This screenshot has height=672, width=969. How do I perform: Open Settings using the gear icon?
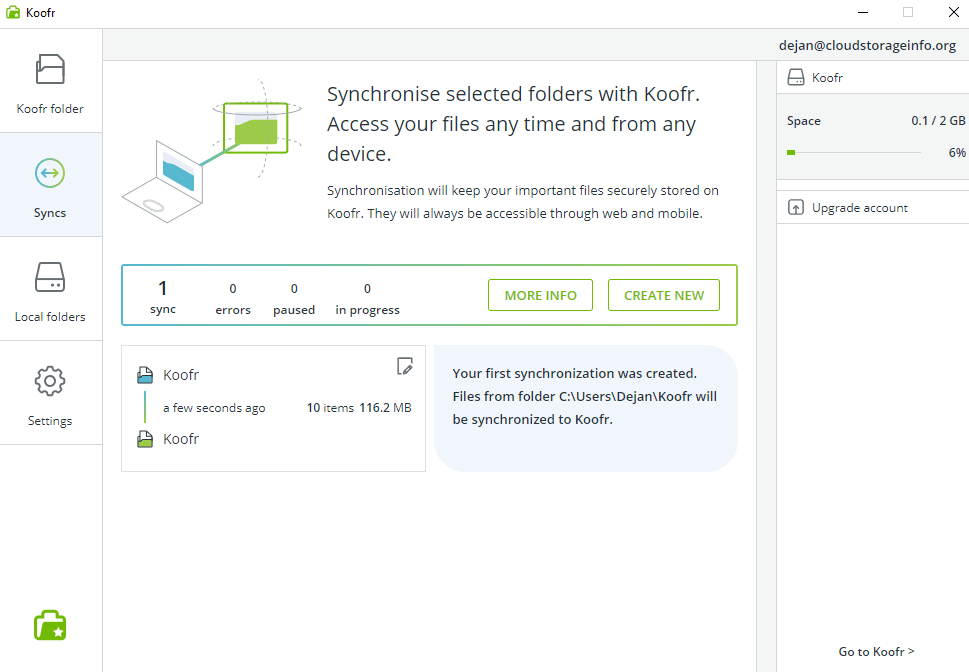tap(49, 381)
